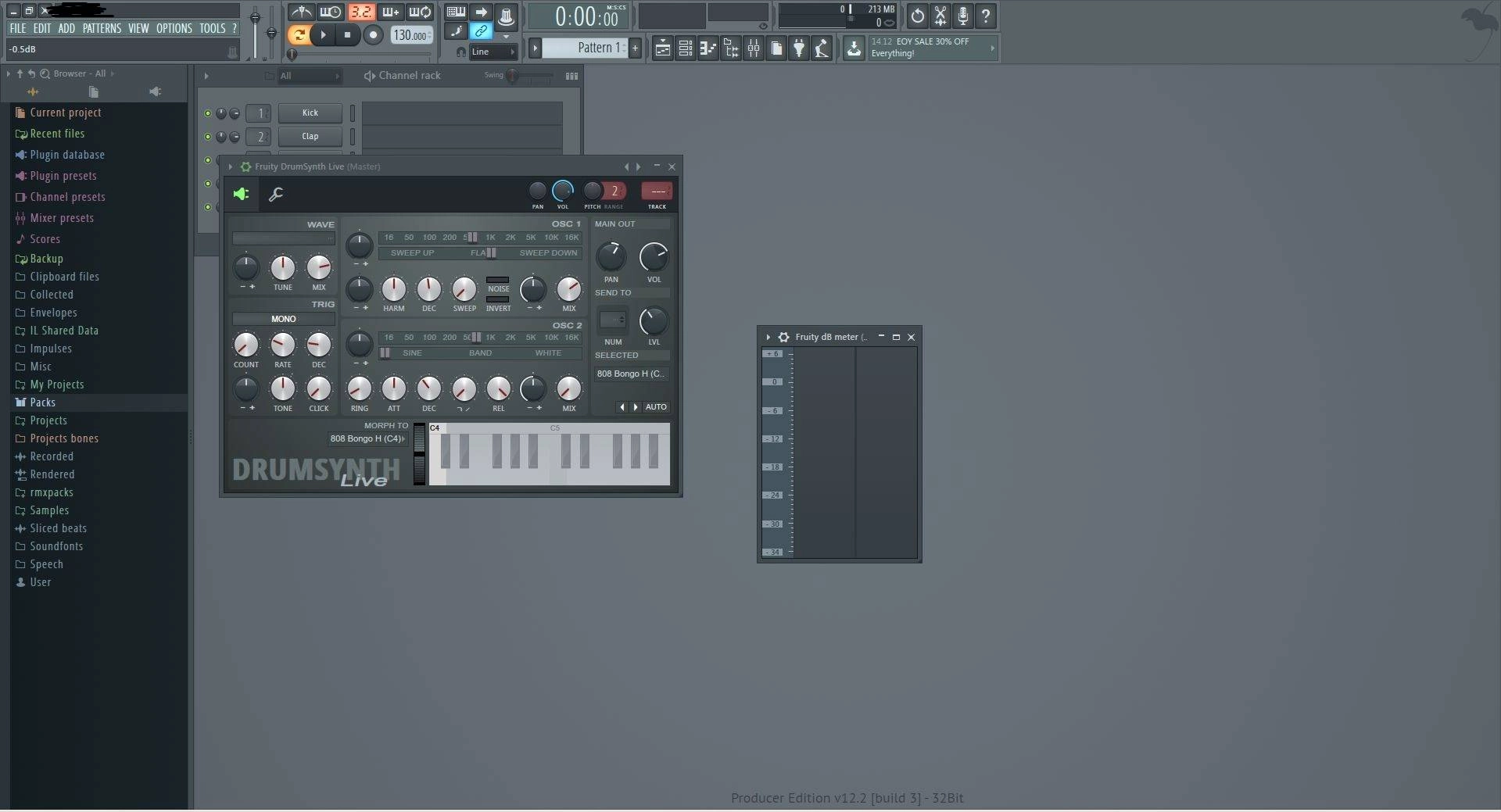Open the OPTIONS menu
Image resolution: width=1501 pixels, height=812 pixels.
pos(174,28)
